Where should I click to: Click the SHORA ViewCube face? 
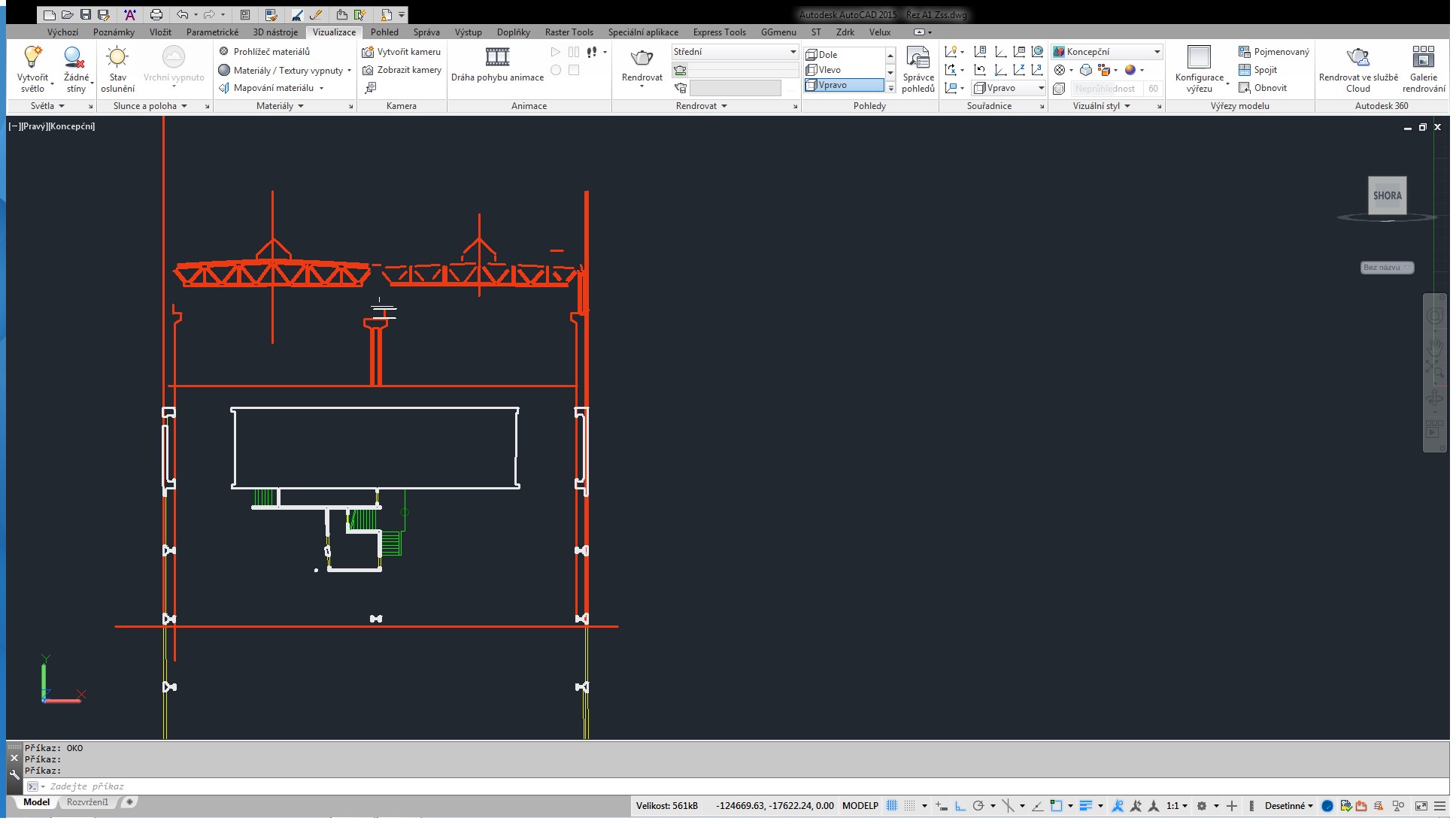[x=1387, y=195]
